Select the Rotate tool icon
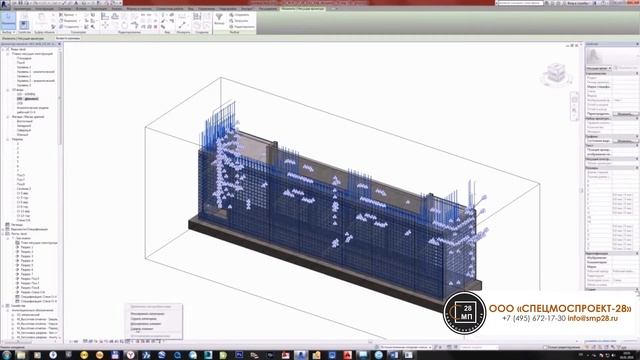Viewport: 640px width, 360px height. point(124,26)
